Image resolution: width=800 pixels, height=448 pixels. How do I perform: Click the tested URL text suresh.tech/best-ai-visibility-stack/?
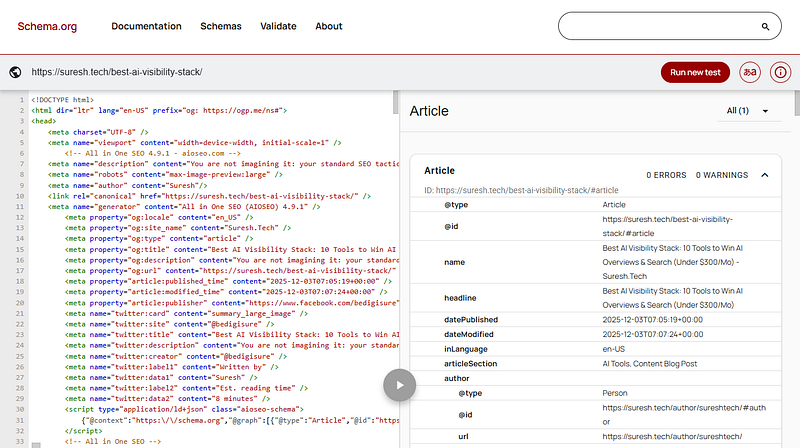[117, 72]
